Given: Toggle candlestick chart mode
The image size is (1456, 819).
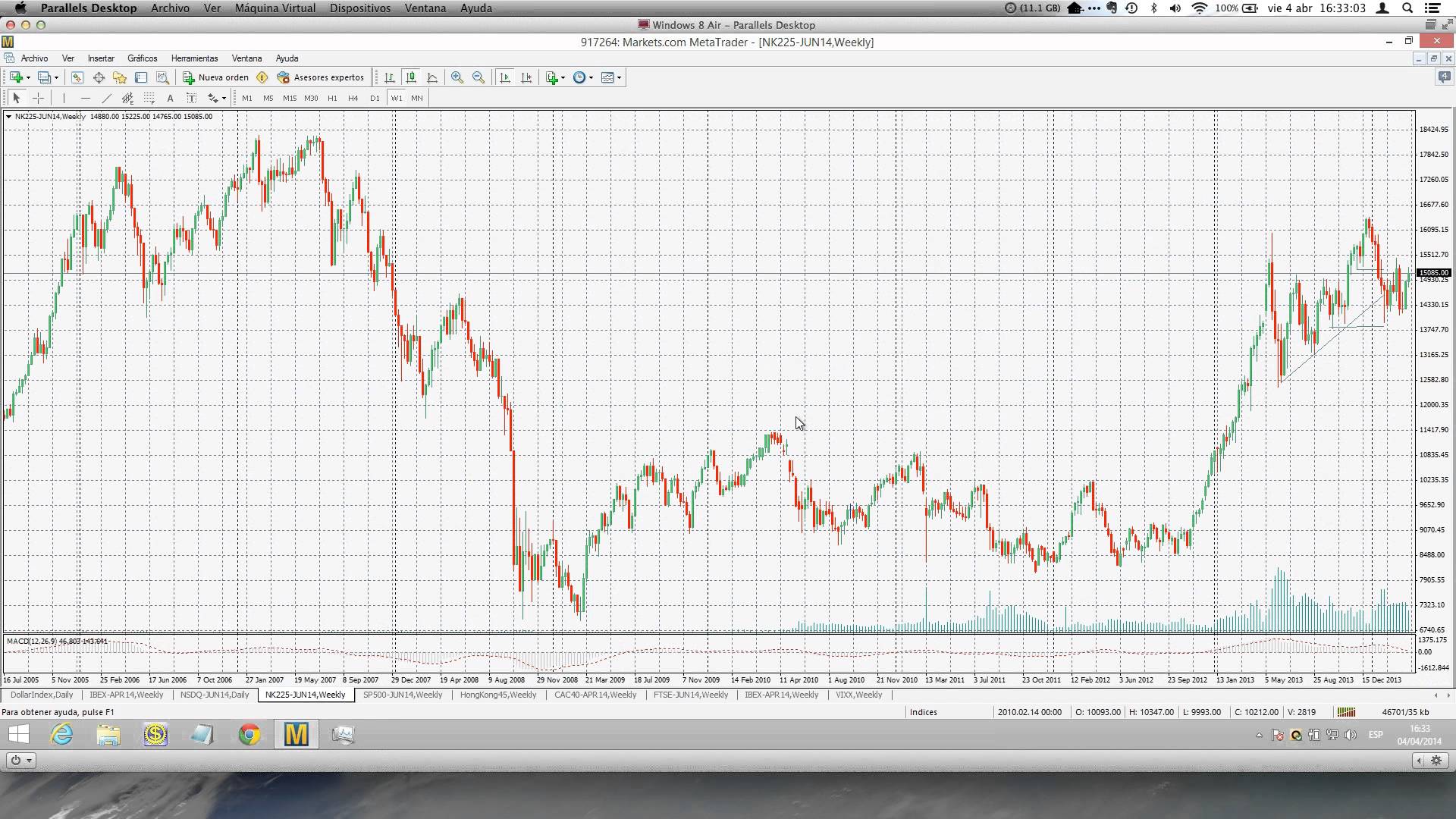Looking at the screenshot, I should [x=410, y=77].
